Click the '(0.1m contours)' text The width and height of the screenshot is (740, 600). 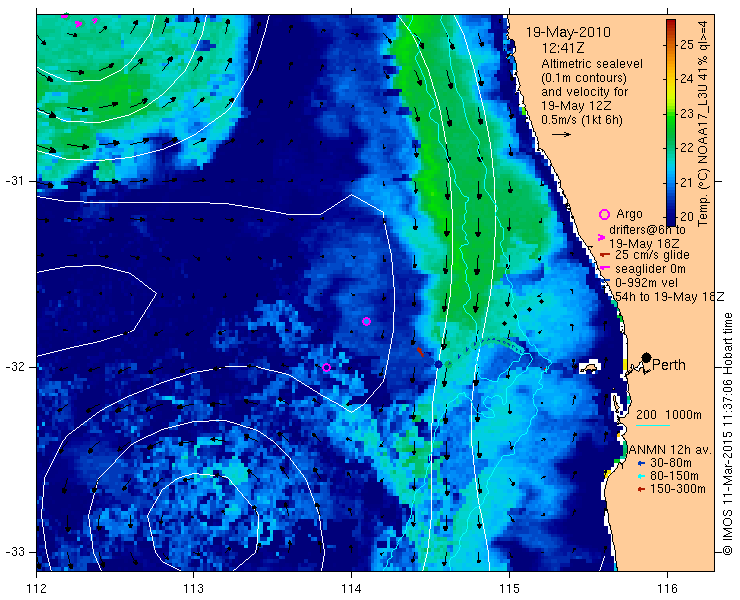click(x=584, y=77)
